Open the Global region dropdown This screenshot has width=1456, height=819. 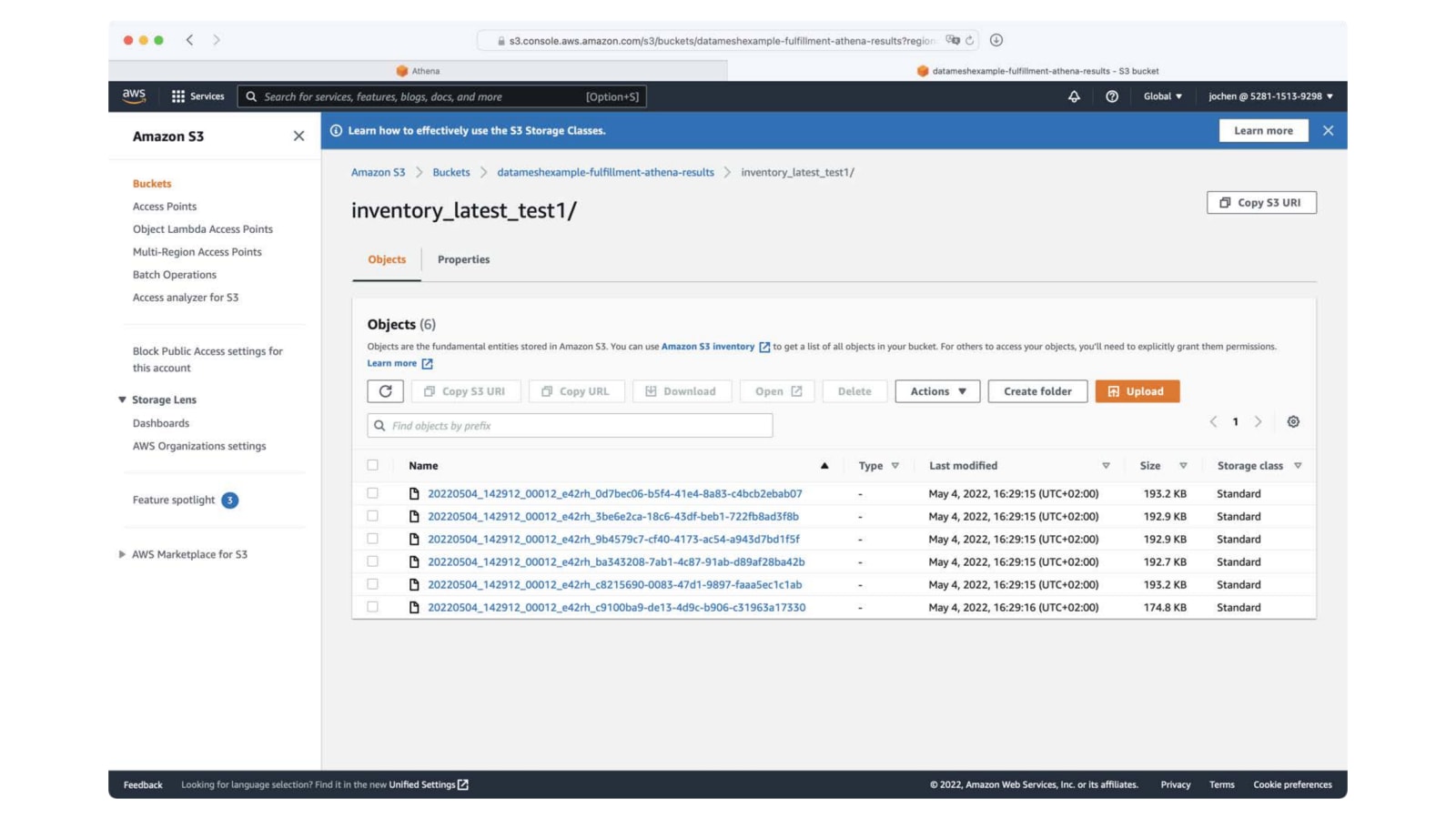click(1162, 96)
